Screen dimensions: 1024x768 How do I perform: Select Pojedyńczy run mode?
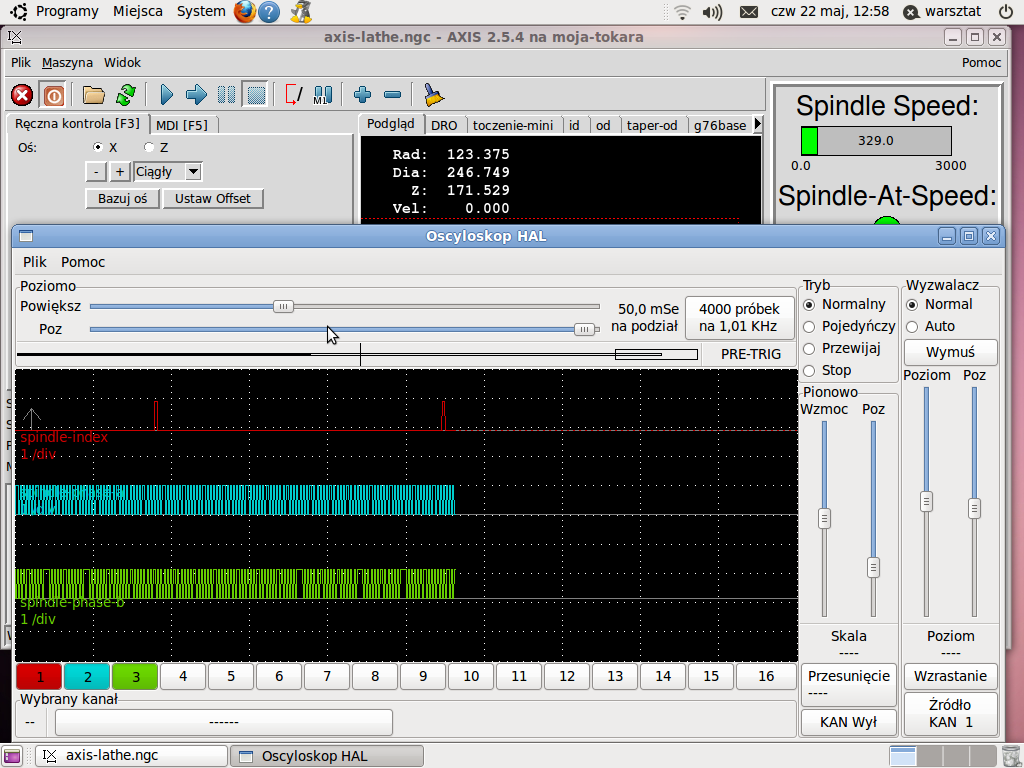click(809, 327)
